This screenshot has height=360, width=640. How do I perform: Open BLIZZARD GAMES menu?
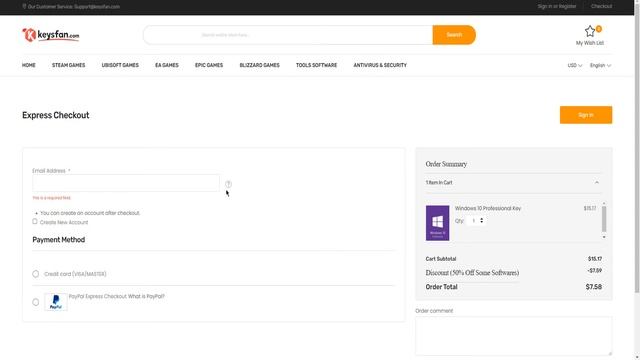(x=260, y=65)
